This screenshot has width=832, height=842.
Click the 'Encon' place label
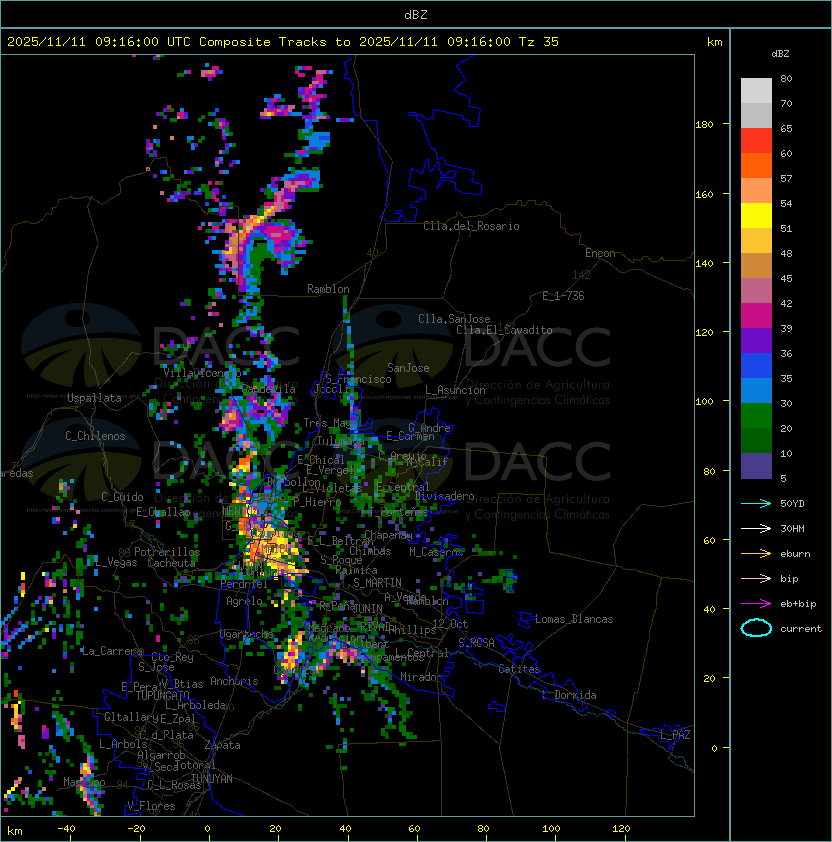pyautogui.click(x=600, y=253)
